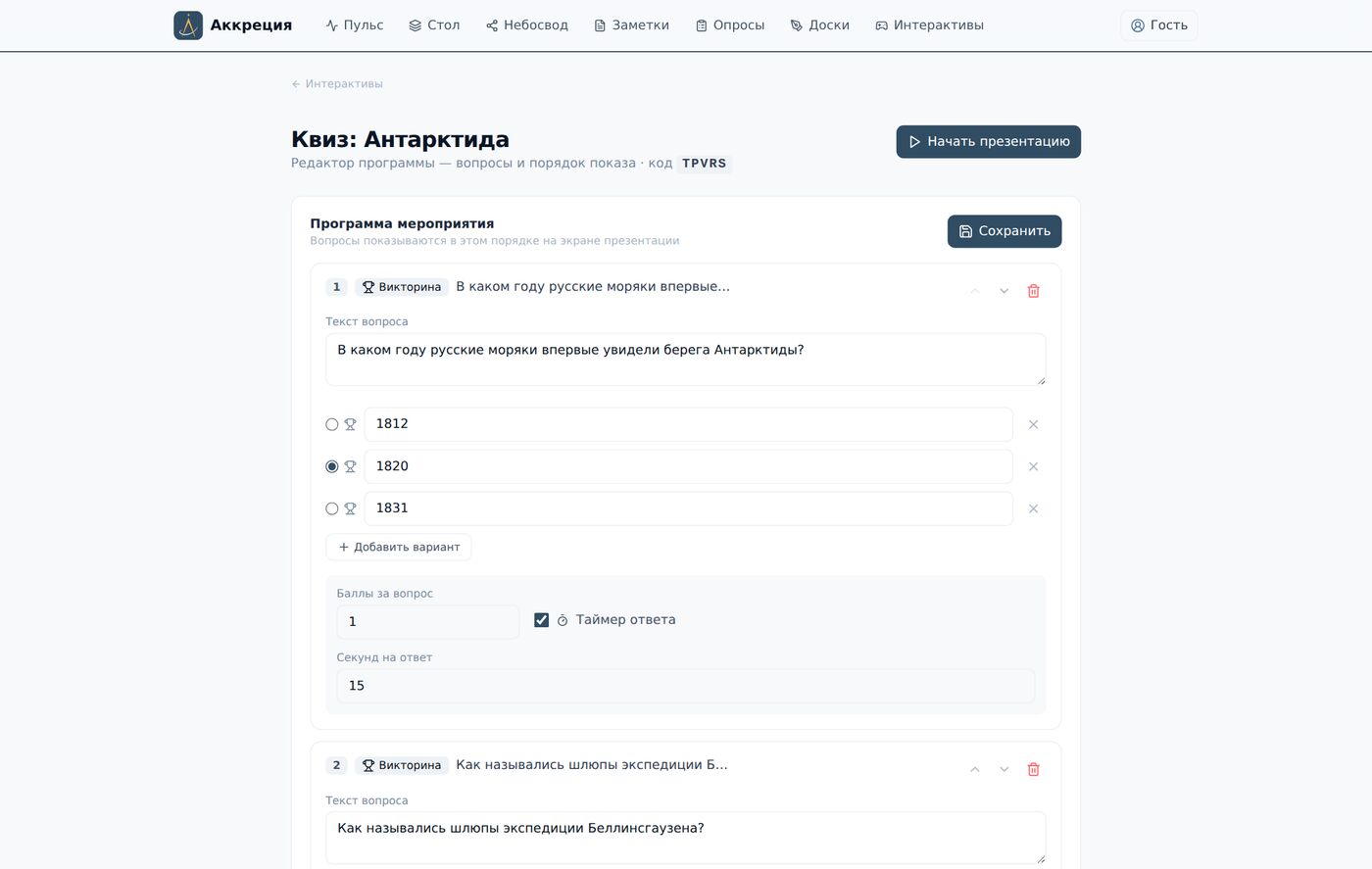
Task: Click the stopwatch icon beside Таймер ответа
Action: pos(563,621)
